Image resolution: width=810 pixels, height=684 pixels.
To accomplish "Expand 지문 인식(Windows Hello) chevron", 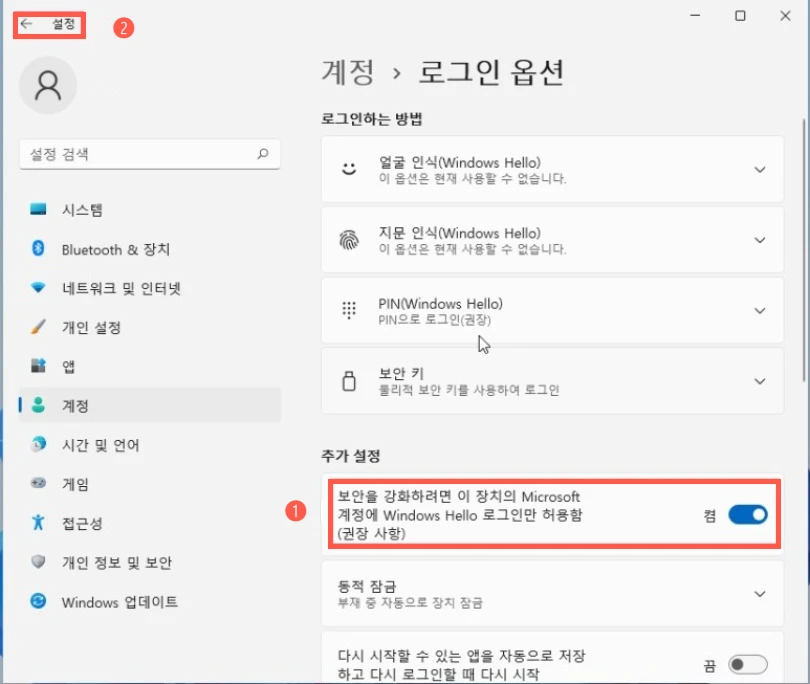I will pos(759,240).
